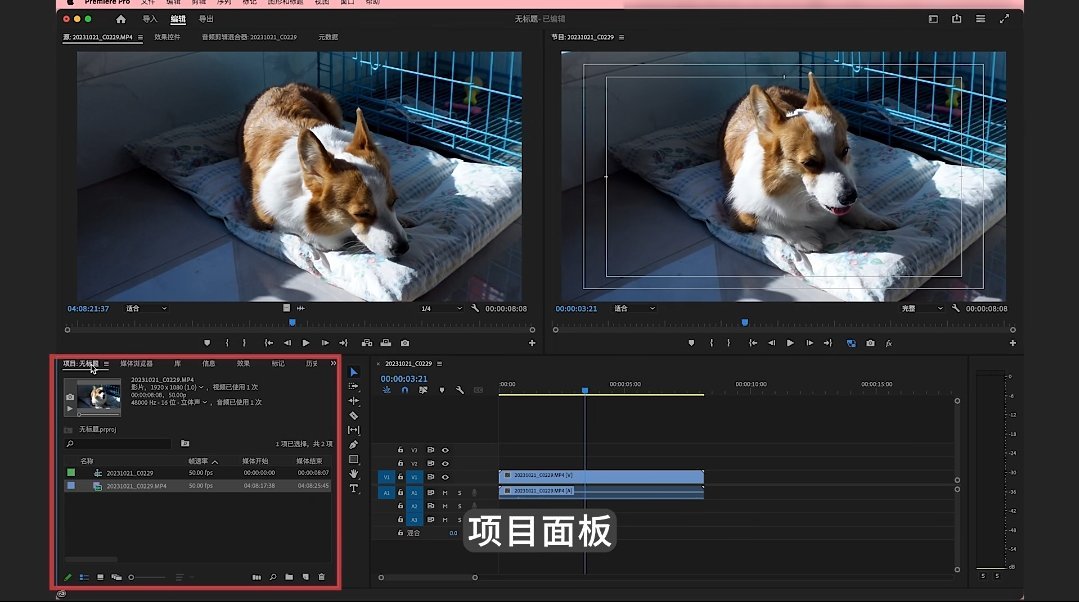The image size is (1079, 602).
Task: Switch to Media Browser tab
Action: [136, 363]
